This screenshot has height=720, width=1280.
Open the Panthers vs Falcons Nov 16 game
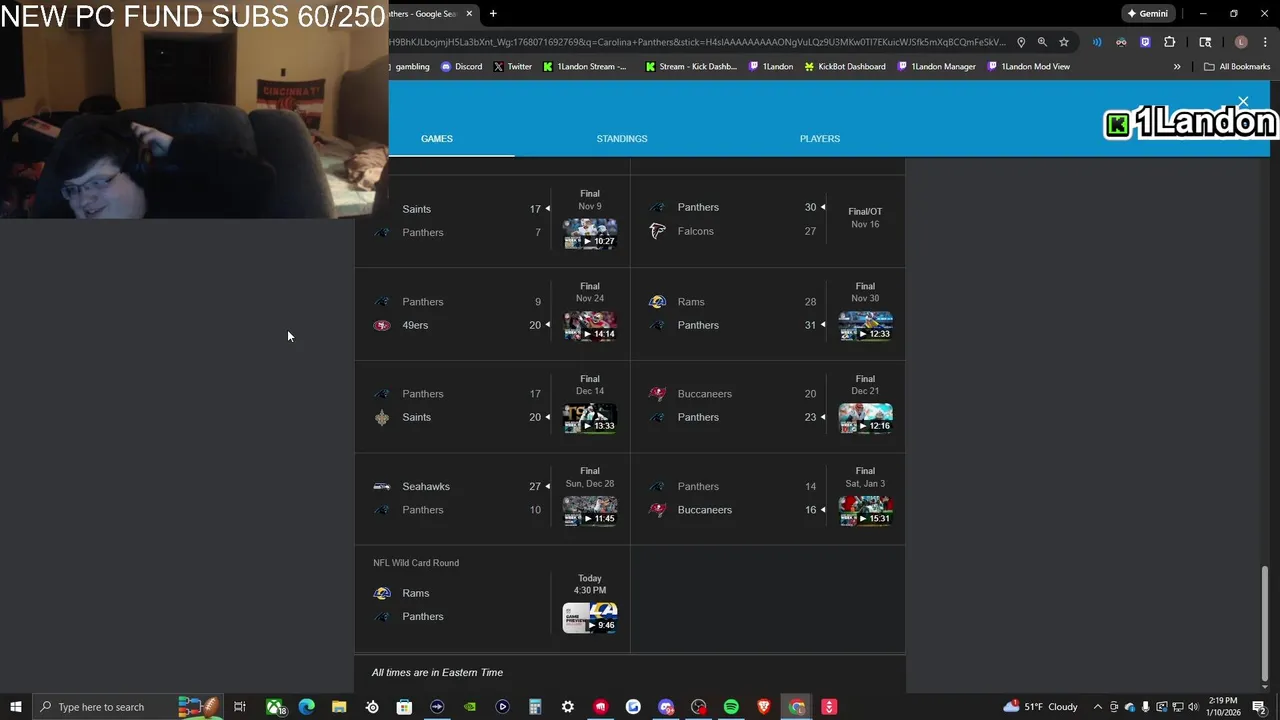click(768, 220)
